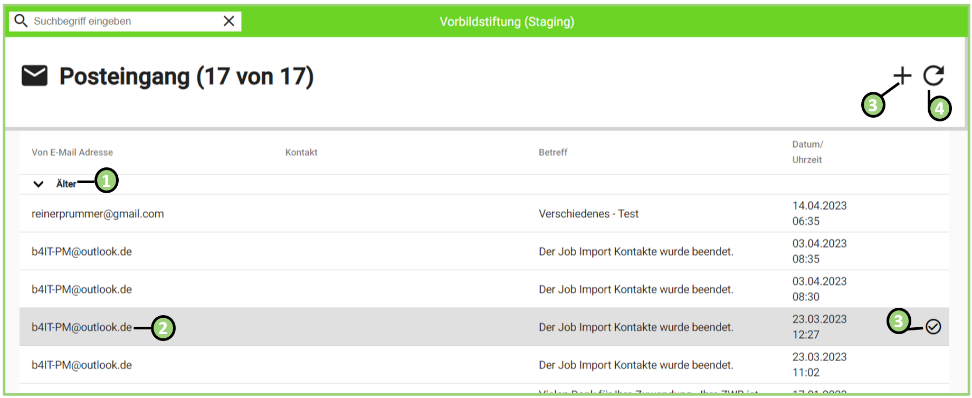Click the Kontakt column header

(x=301, y=153)
